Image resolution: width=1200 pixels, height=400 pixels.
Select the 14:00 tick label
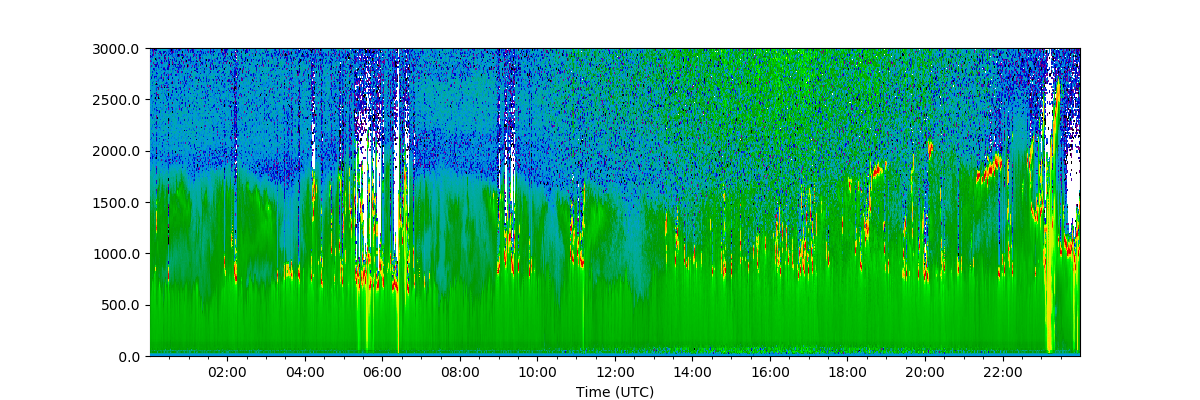click(x=692, y=372)
